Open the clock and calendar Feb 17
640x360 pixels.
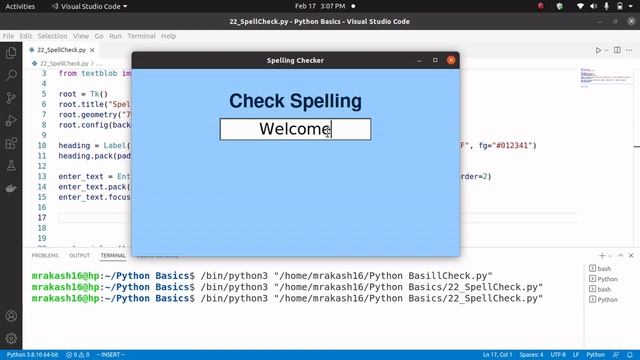(320, 6)
